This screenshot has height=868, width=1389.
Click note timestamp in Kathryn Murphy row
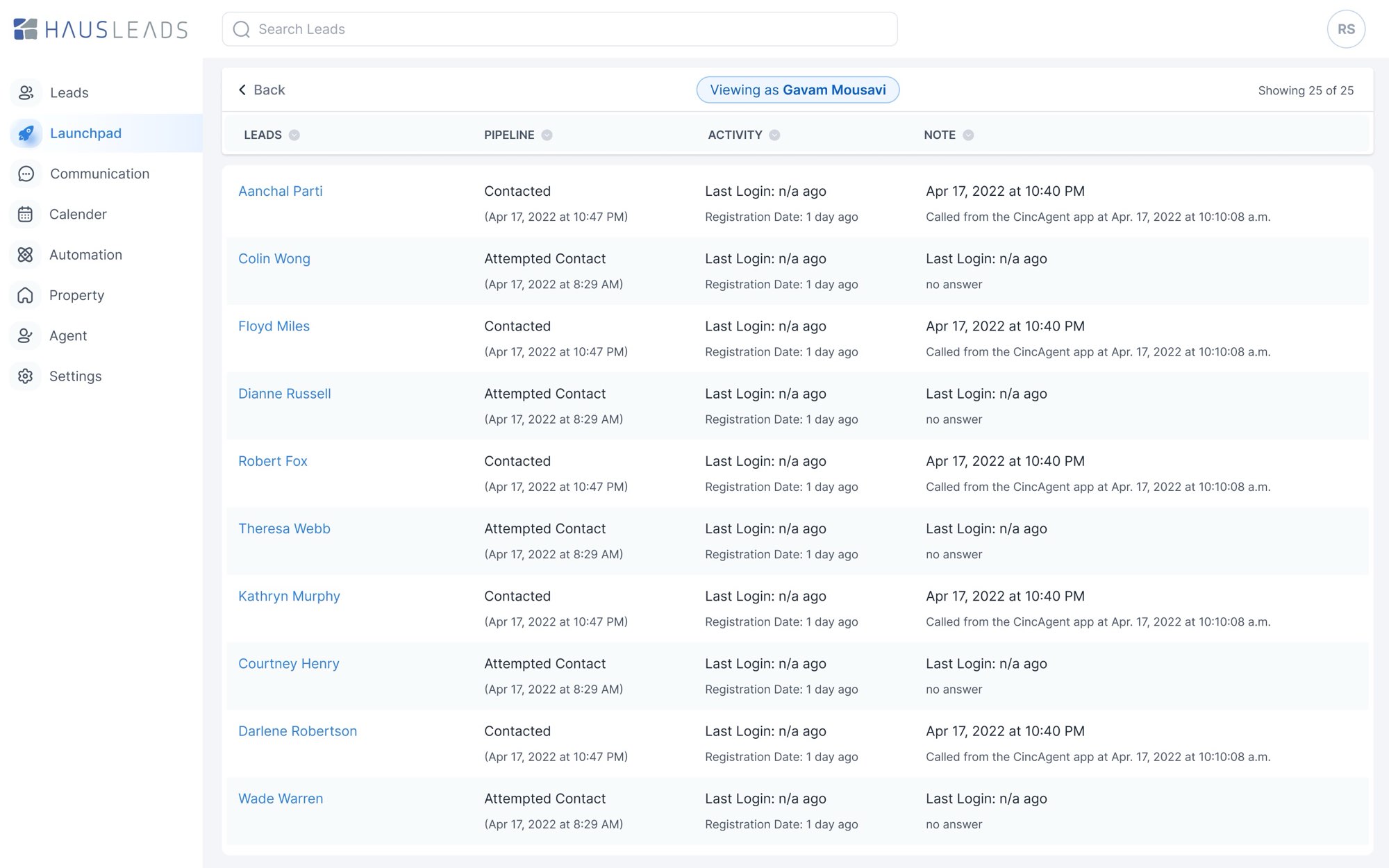click(x=1005, y=596)
